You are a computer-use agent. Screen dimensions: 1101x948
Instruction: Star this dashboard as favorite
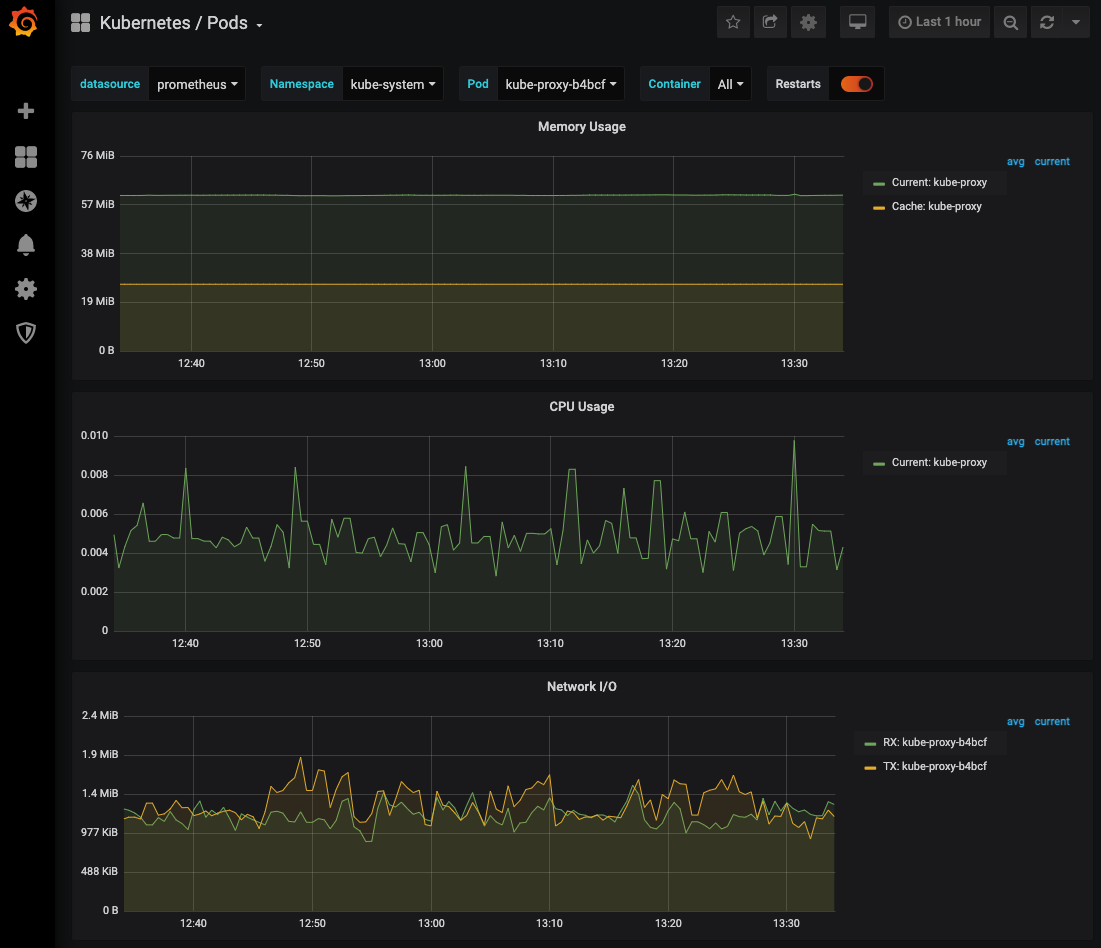733,22
